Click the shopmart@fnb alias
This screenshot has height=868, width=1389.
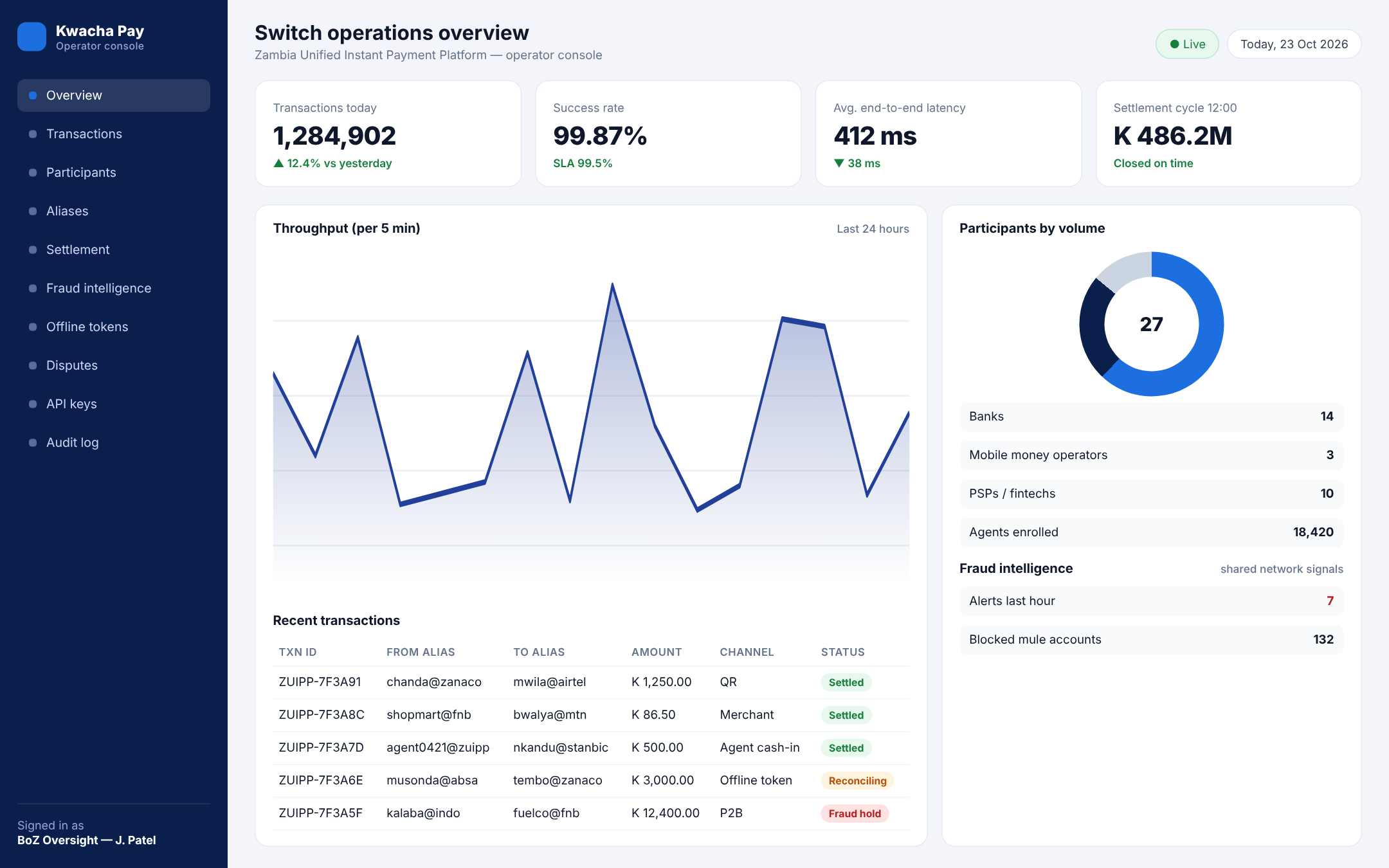point(429,715)
